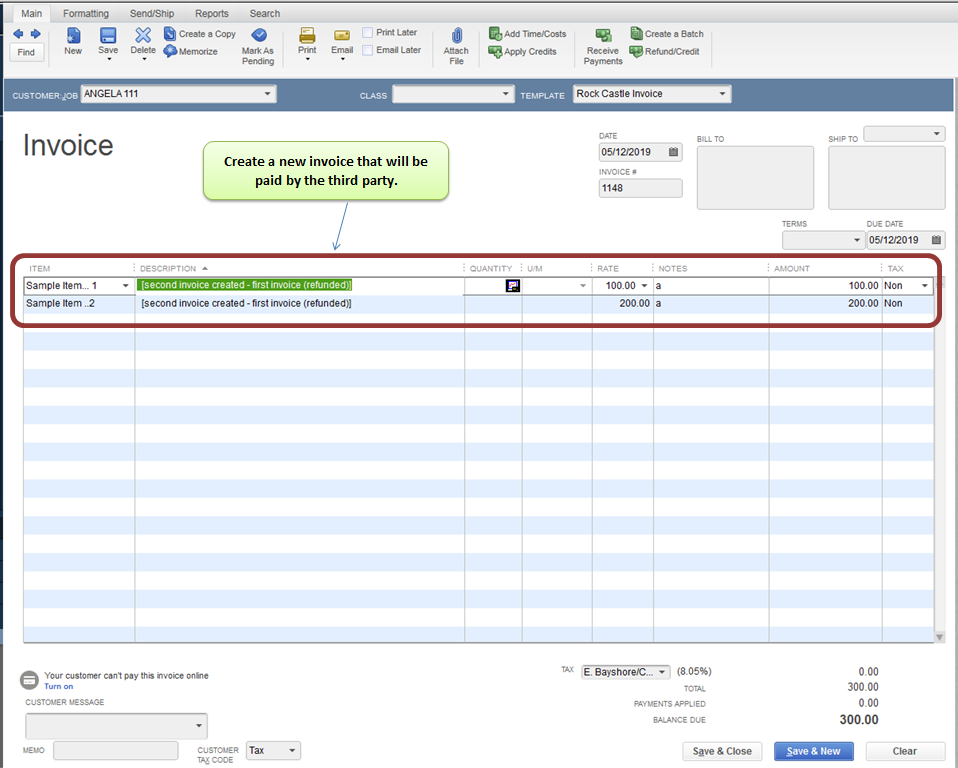Check the Email Later box
Image resolution: width=958 pixels, height=768 pixels.
point(368,50)
